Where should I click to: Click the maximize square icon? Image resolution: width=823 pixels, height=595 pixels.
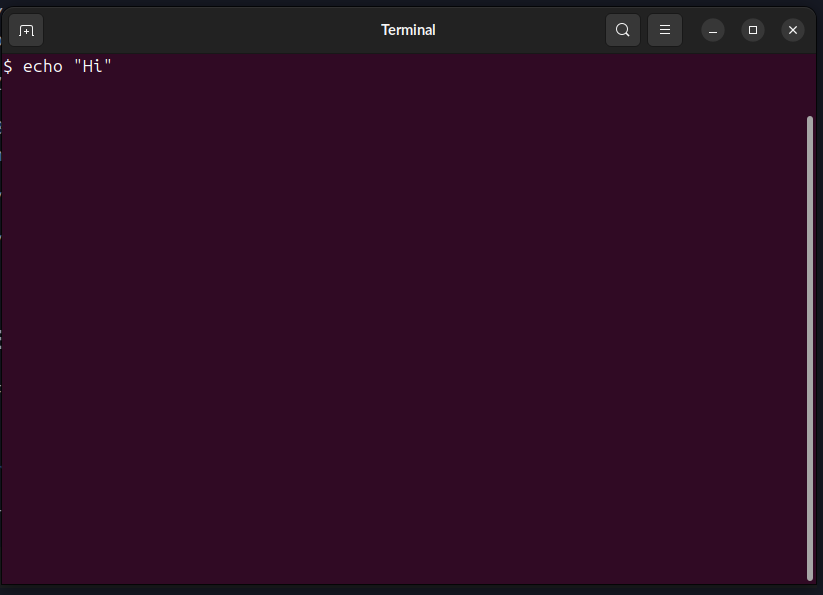click(x=752, y=29)
